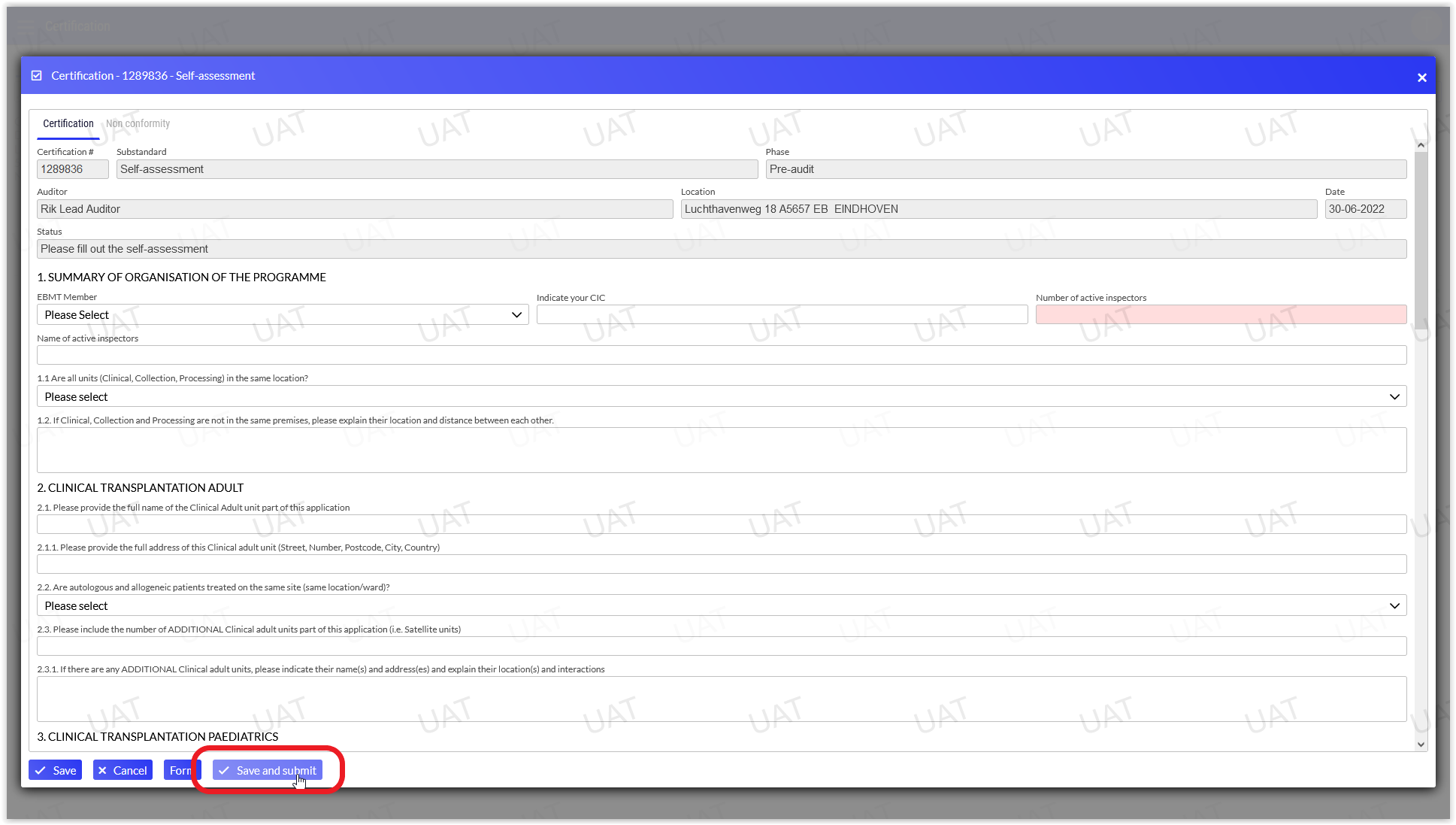
Task: Select the Certification tab
Action: coord(68,123)
